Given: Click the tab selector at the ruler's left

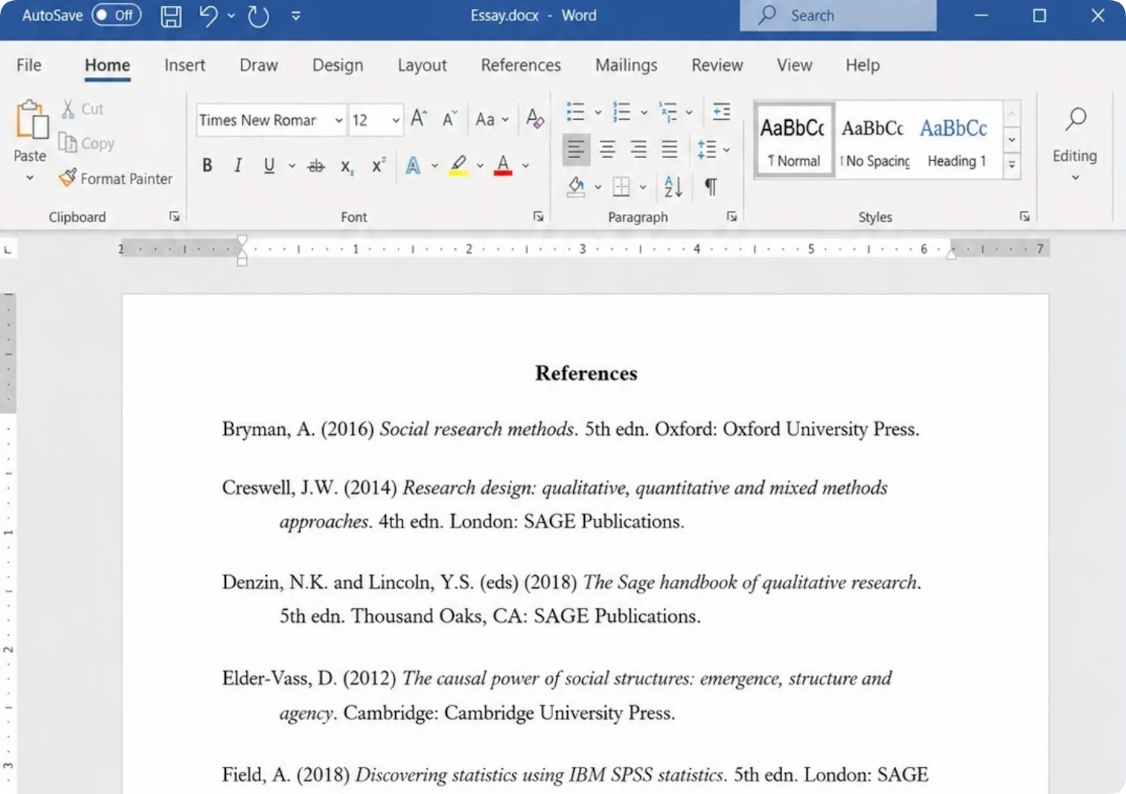Looking at the screenshot, I should click(x=8, y=249).
